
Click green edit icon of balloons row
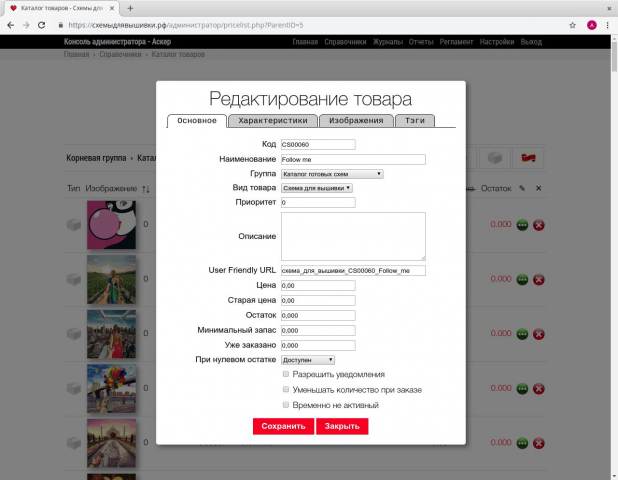click(x=522, y=389)
